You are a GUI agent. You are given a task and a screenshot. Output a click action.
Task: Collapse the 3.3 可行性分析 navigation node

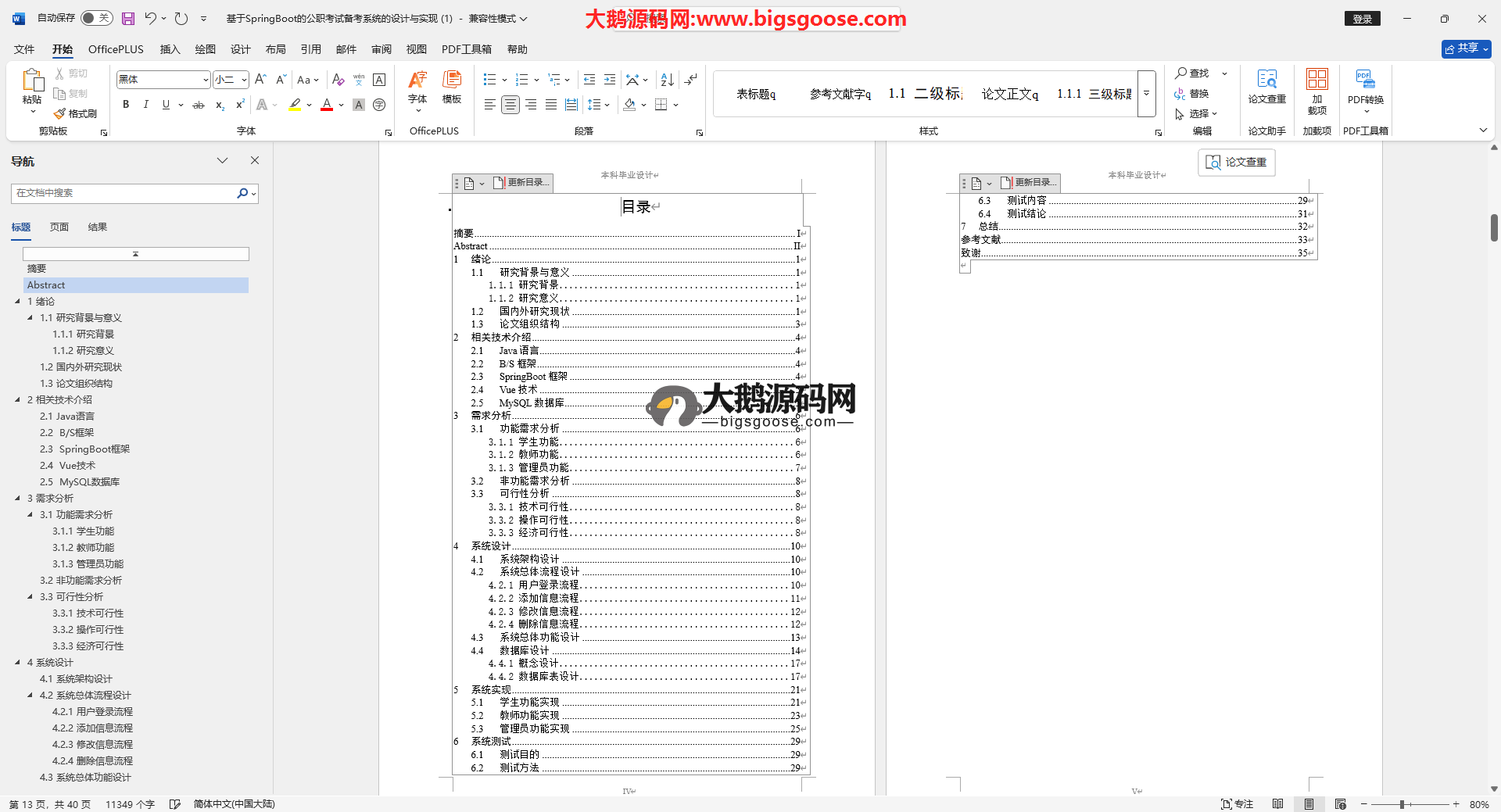(30, 597)
